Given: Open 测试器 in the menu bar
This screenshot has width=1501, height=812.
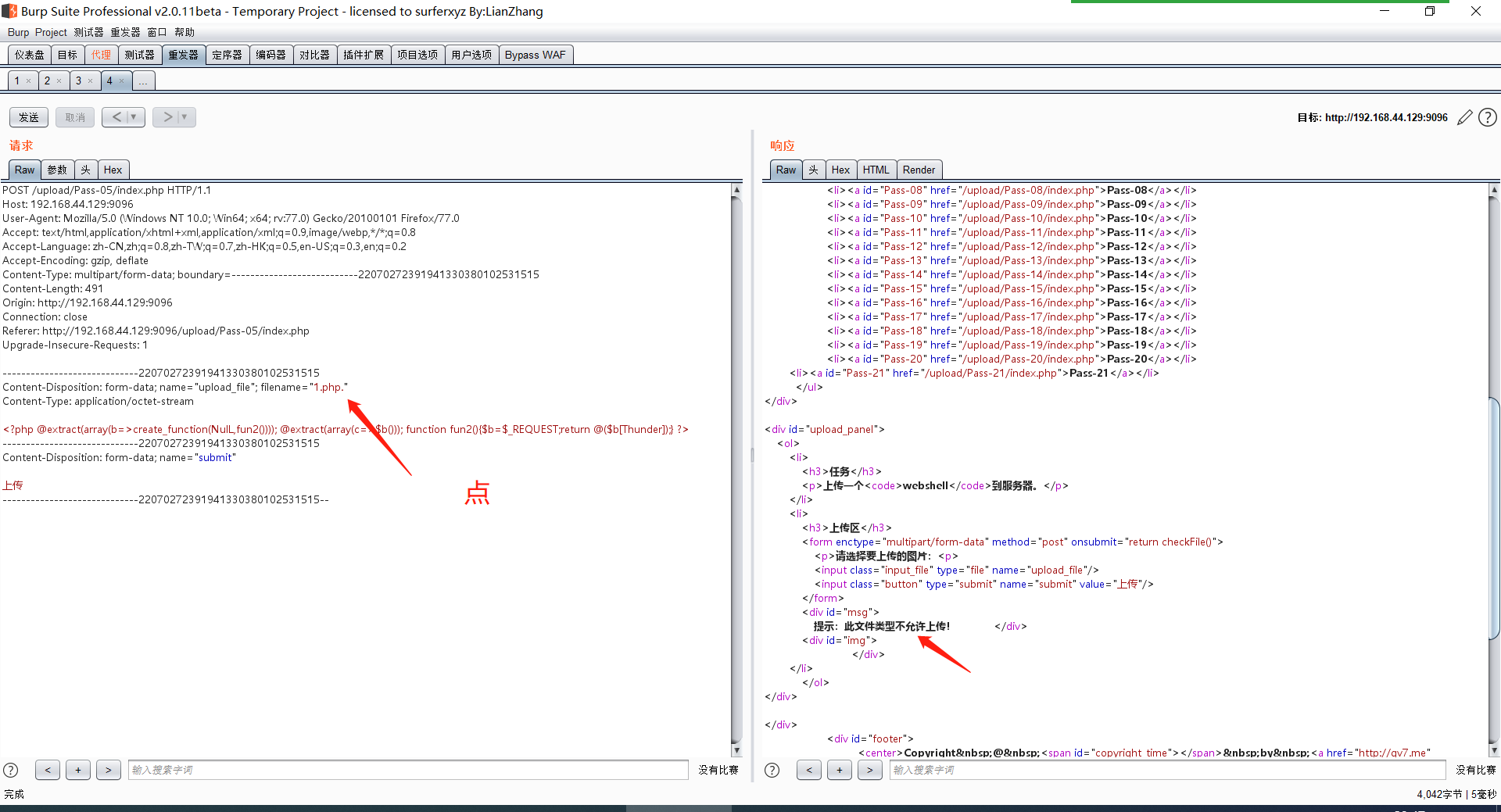Looking at the screenshot, I should pos(88,32).
